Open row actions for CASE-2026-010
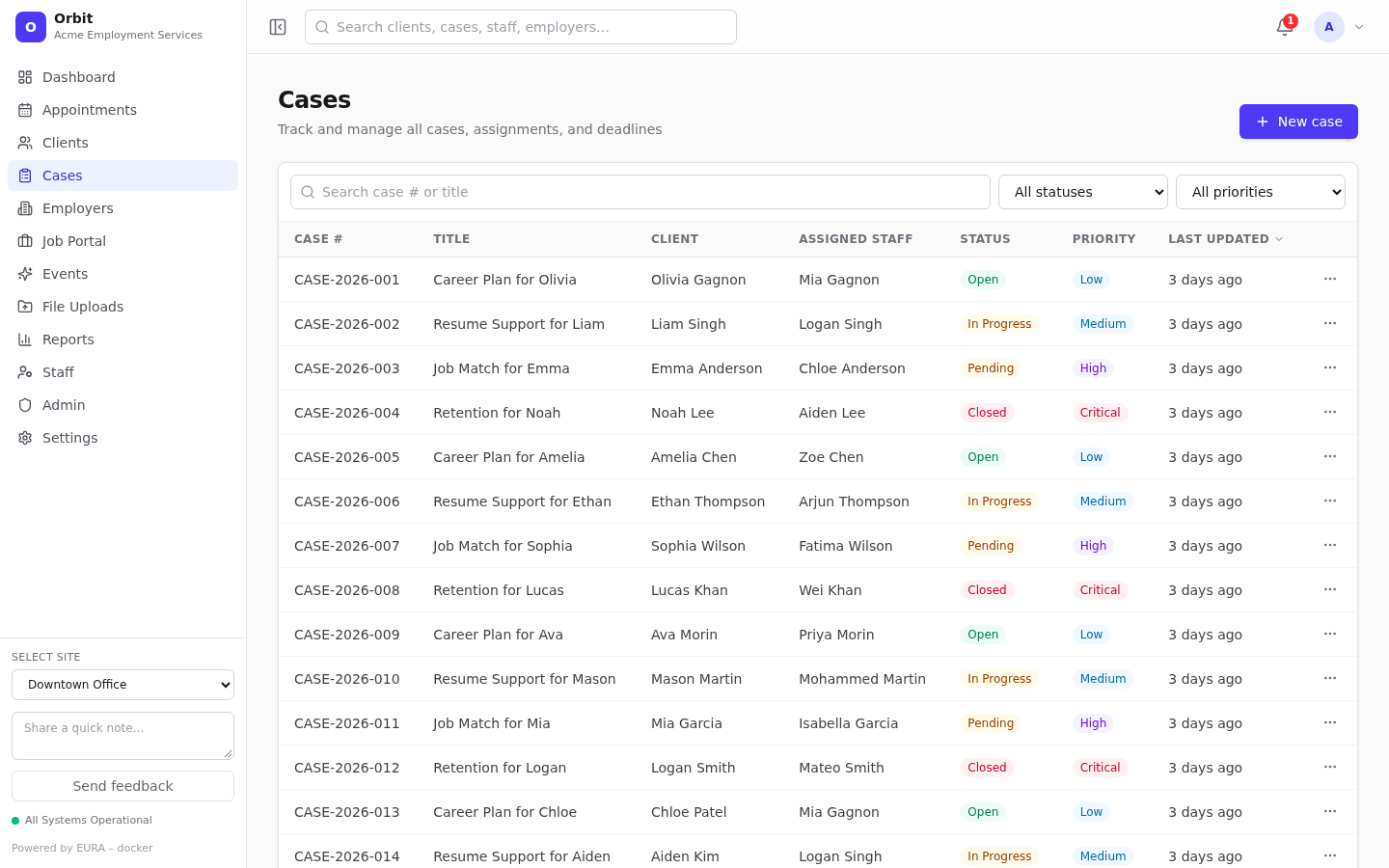The image size is (1389, 868). (1330, 678)
